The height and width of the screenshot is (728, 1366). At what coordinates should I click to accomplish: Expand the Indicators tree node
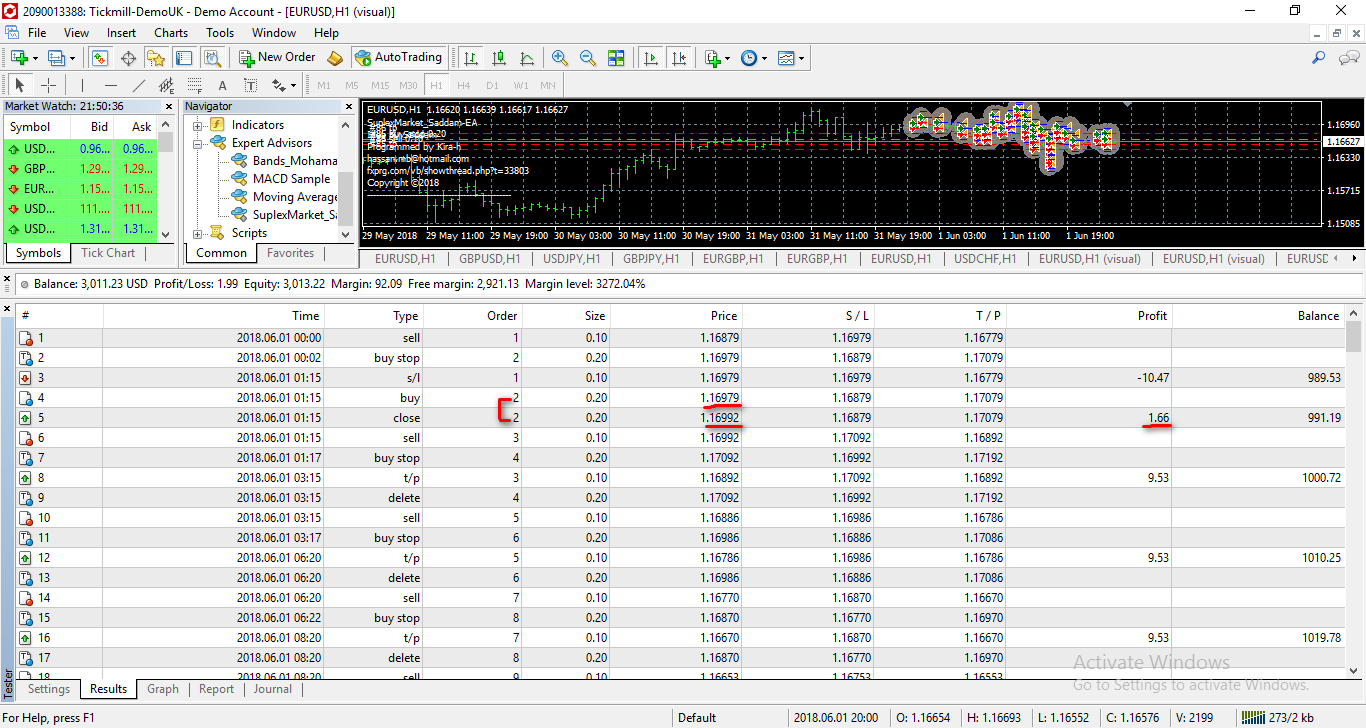(x=198, y=125)
